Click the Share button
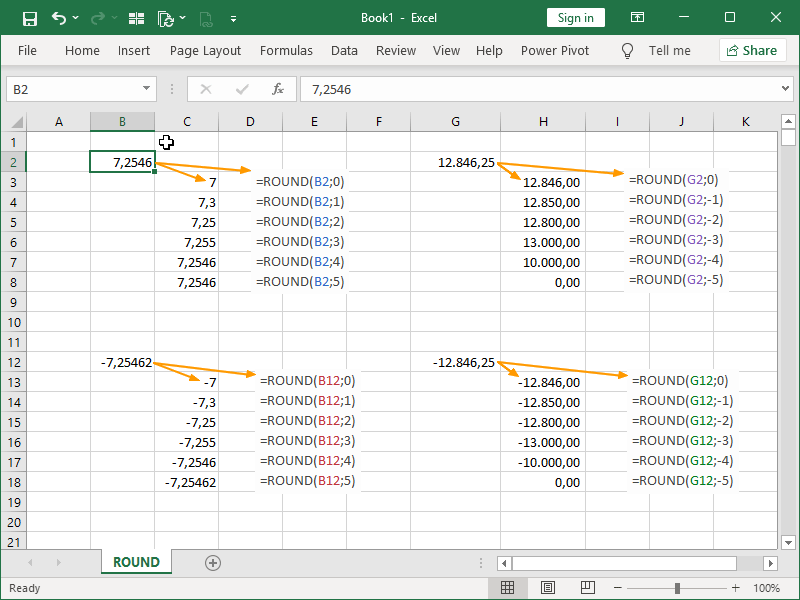 pos(752,50)
